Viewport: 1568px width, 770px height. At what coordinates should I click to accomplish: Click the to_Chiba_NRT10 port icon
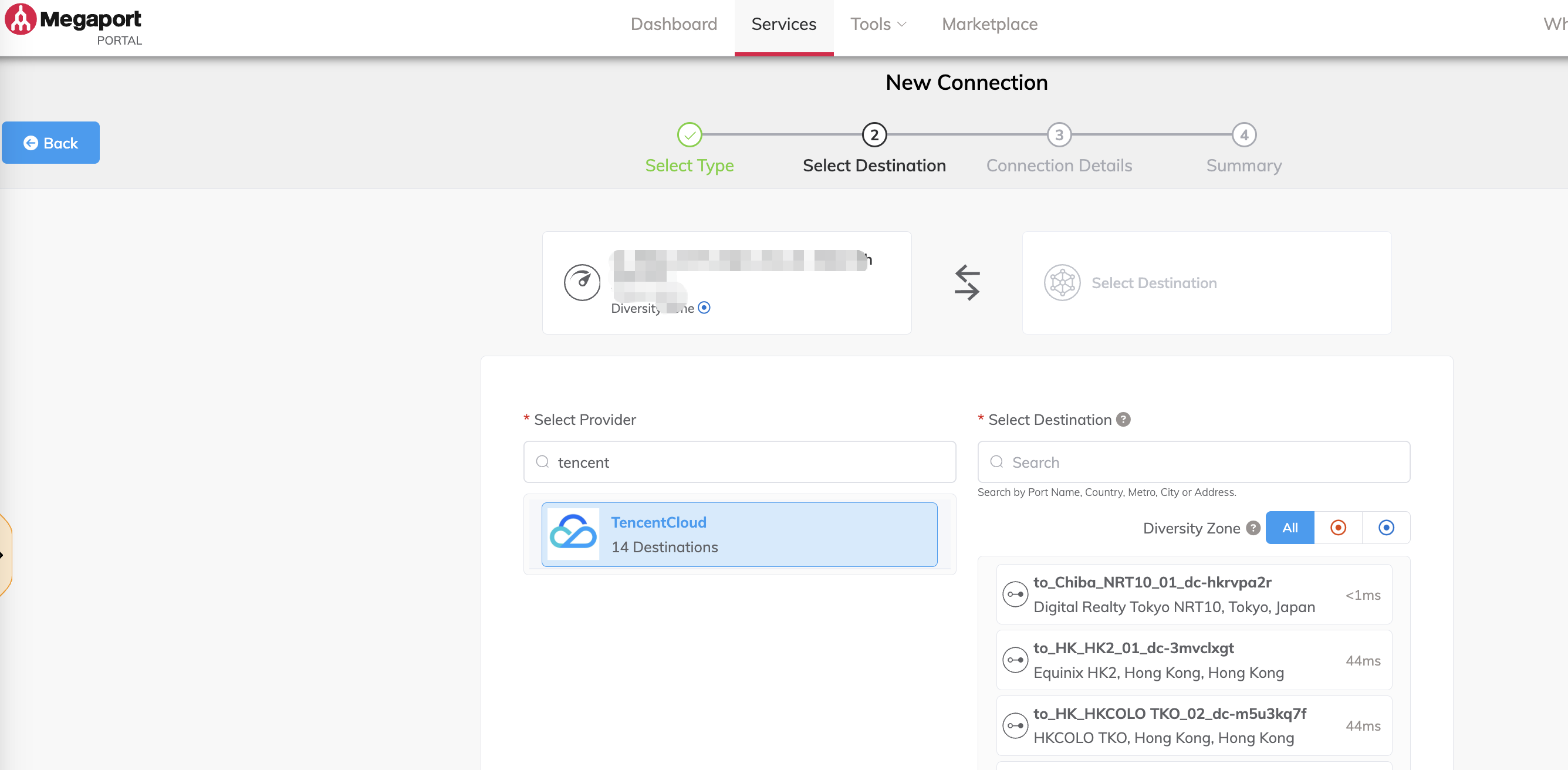1015,594
